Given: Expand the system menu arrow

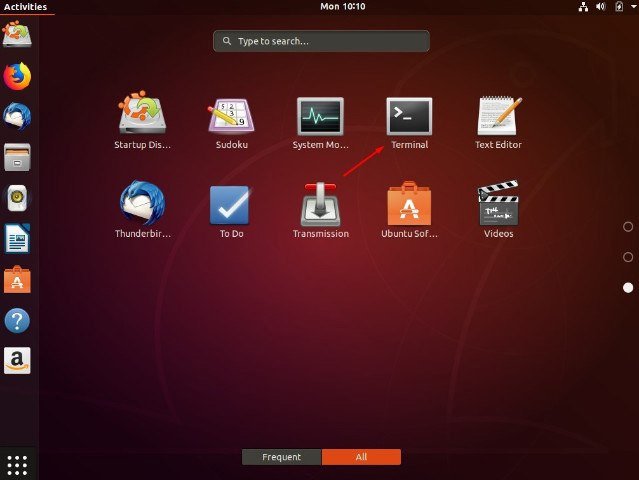Looking at the screenshot, I should pos(634,6).
